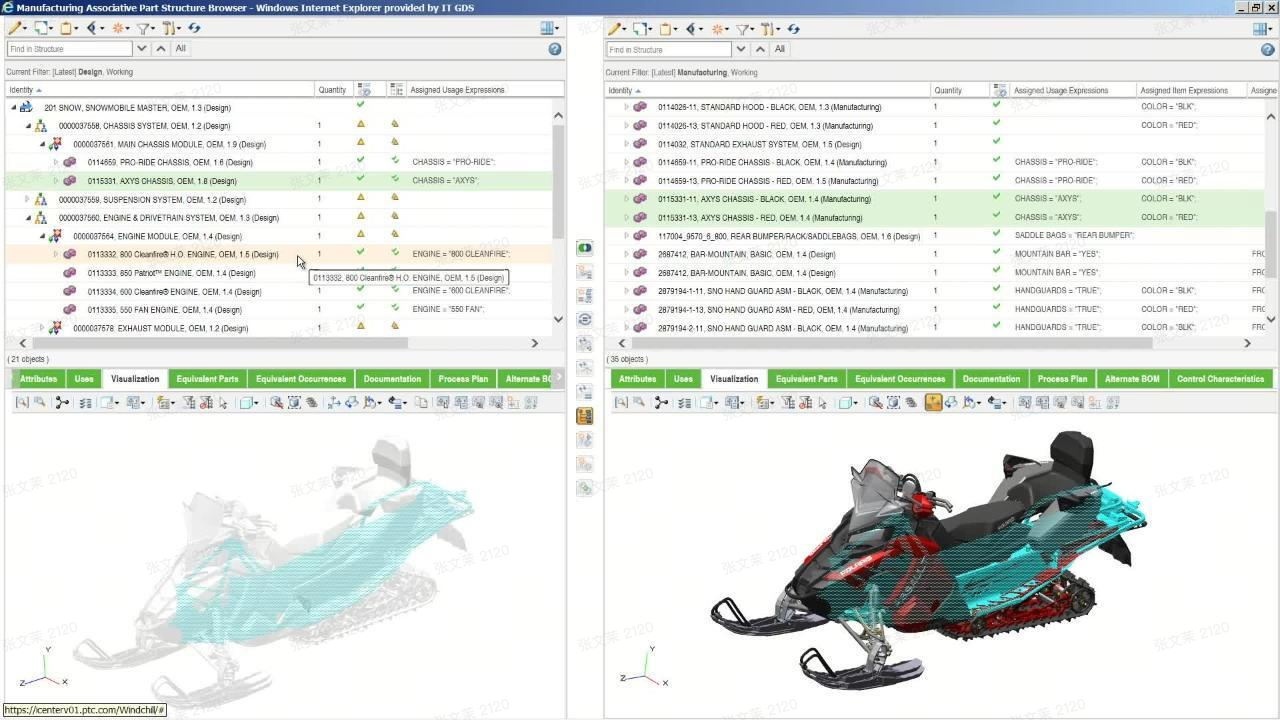The height and width of the screenshot is (720, 1280).
Task: Select AXYS CHASSIS - RED manufacturing row
Action: pos(935,217)
